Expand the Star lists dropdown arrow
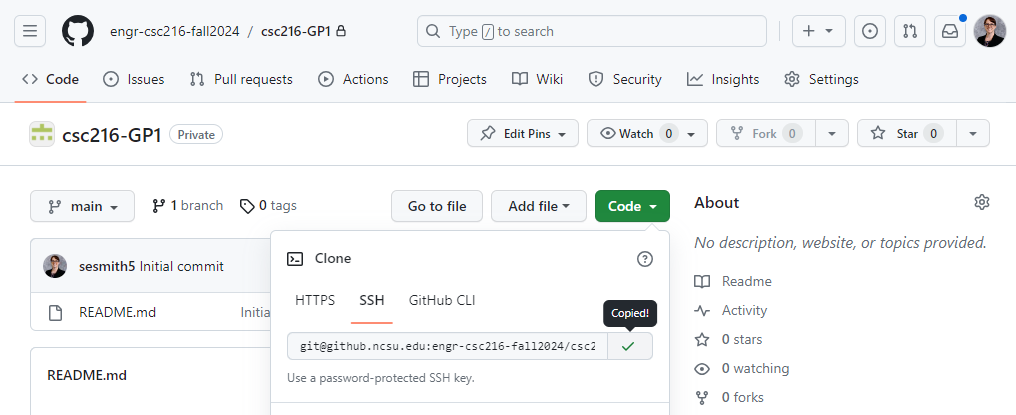 (x=973, y=134)
